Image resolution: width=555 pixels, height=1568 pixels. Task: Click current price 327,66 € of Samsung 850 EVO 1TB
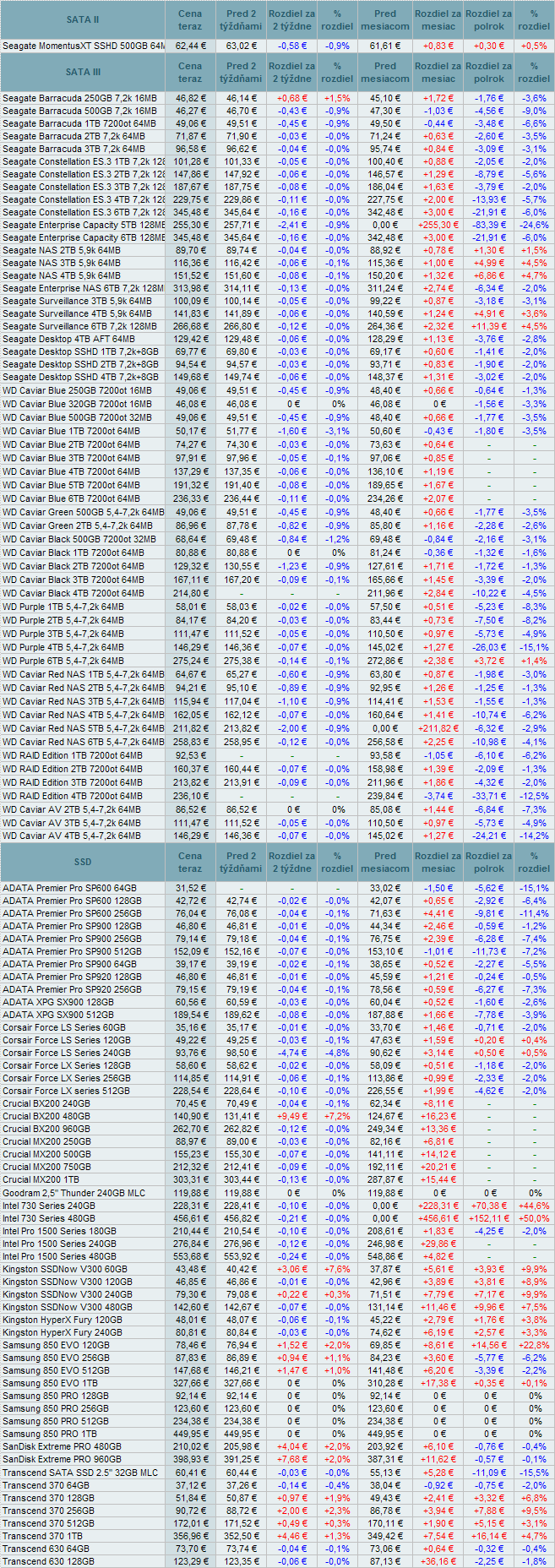coord(190,1383)
